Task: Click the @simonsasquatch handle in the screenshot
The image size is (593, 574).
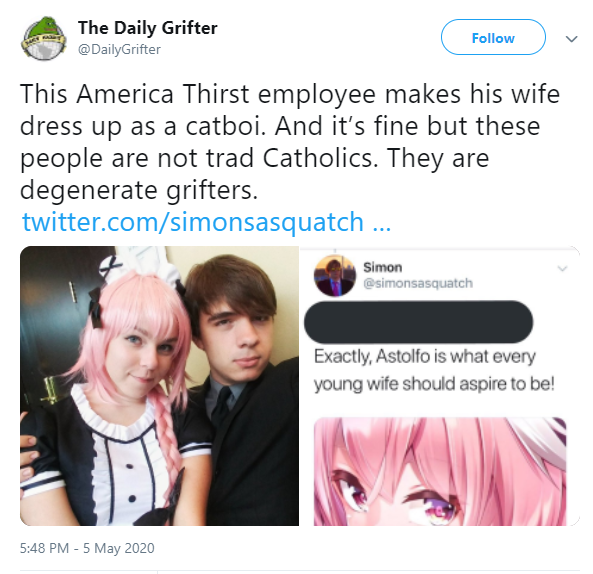Action: (x=418, y=283)
